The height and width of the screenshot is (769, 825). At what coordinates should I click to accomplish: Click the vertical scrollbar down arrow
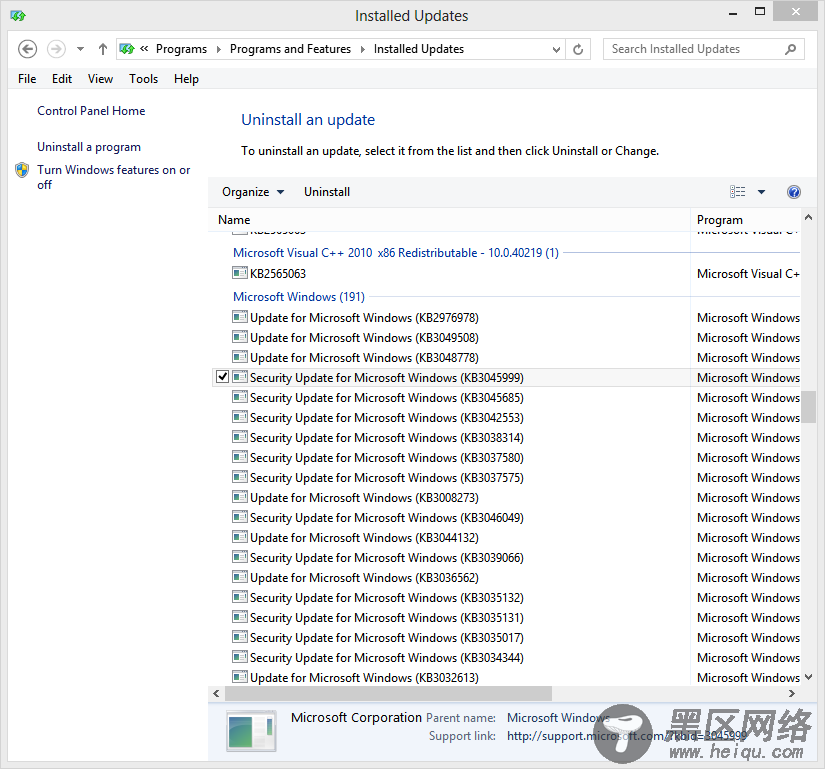(809, 677)
